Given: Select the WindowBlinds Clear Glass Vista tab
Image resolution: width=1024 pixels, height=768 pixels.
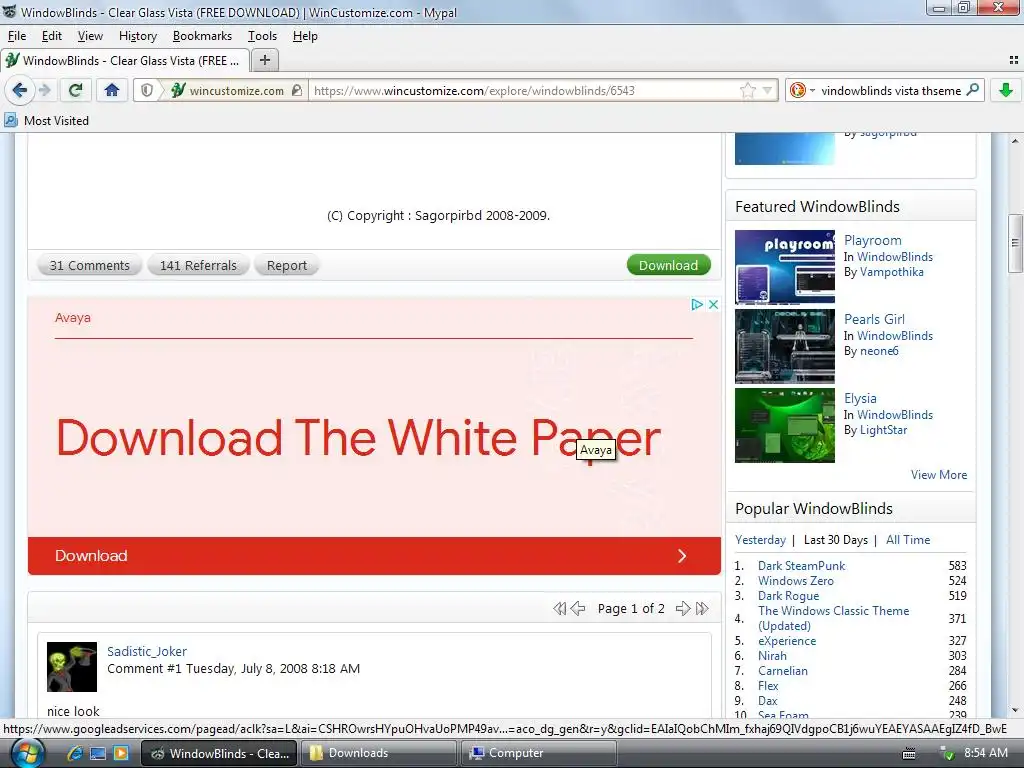Looking at the screenshot, I should click(125, 60).
